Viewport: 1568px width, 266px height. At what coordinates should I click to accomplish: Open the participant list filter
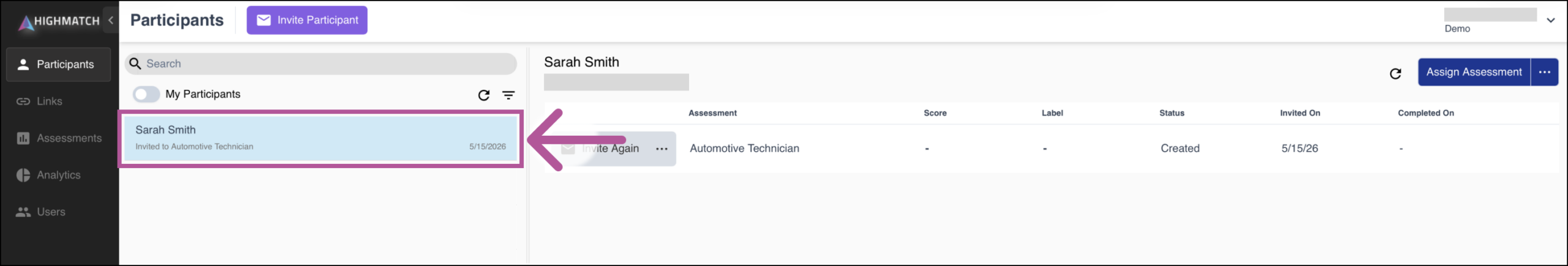tap(508, 95)
